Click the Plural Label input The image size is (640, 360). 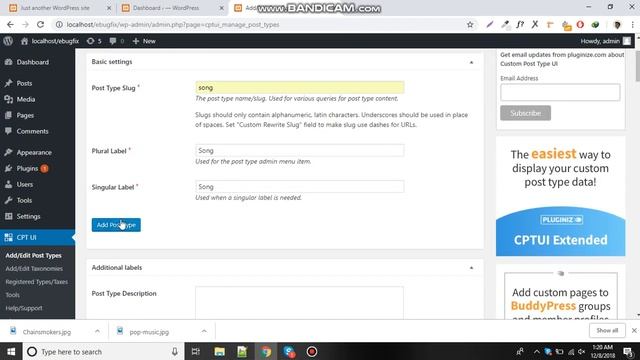(300, 151)
